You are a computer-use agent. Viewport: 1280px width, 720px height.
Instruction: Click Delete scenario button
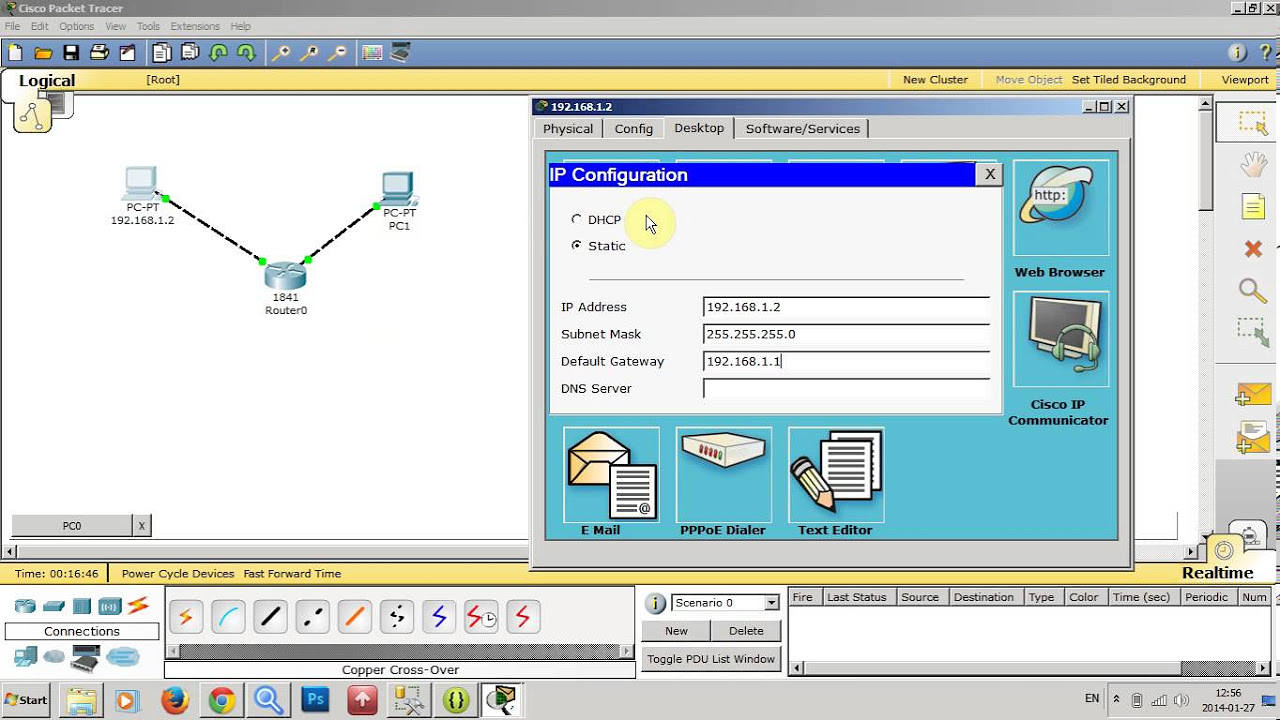(x=746, y=631)
